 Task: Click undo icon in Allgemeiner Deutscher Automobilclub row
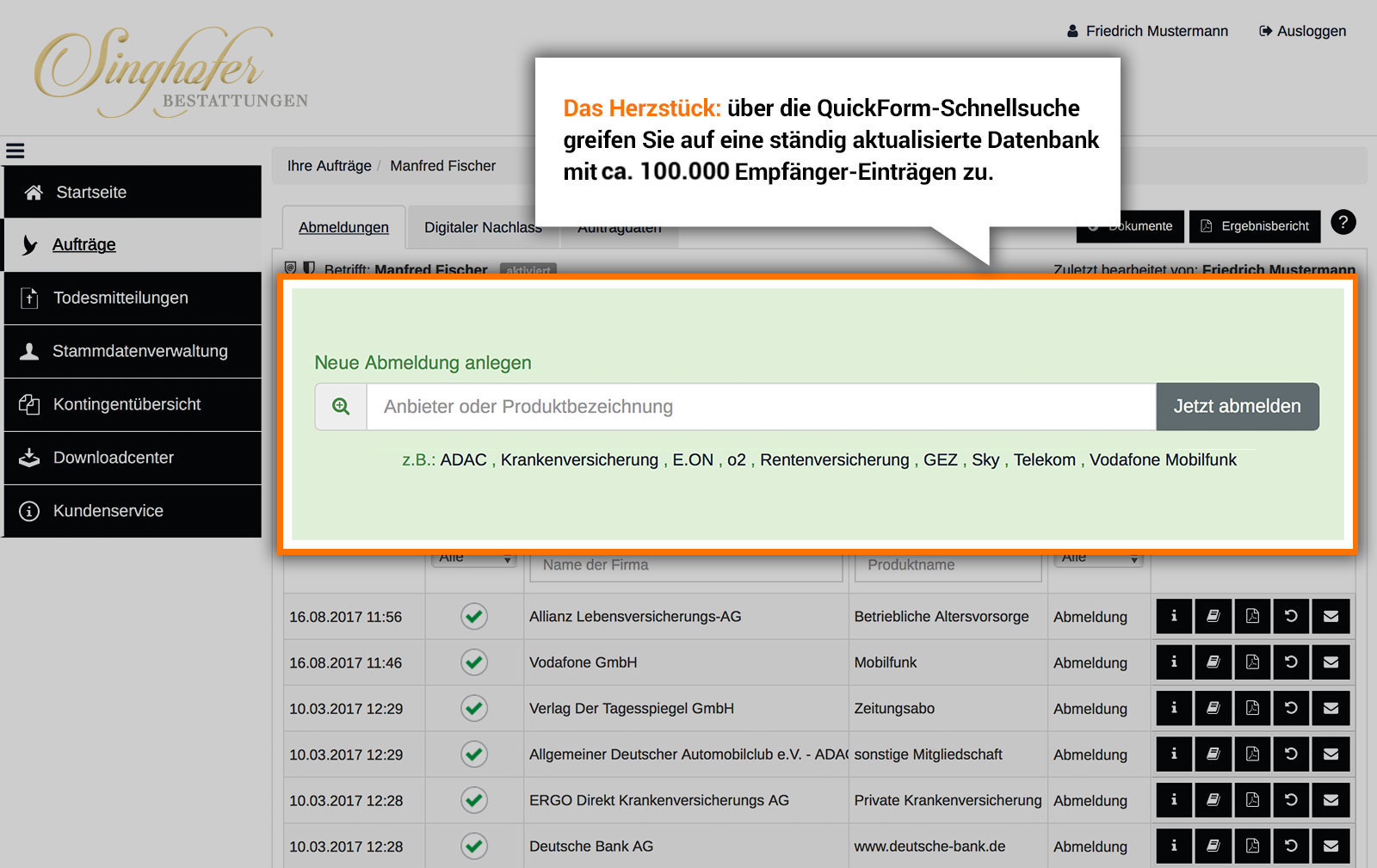click(x=1291, y=754)
